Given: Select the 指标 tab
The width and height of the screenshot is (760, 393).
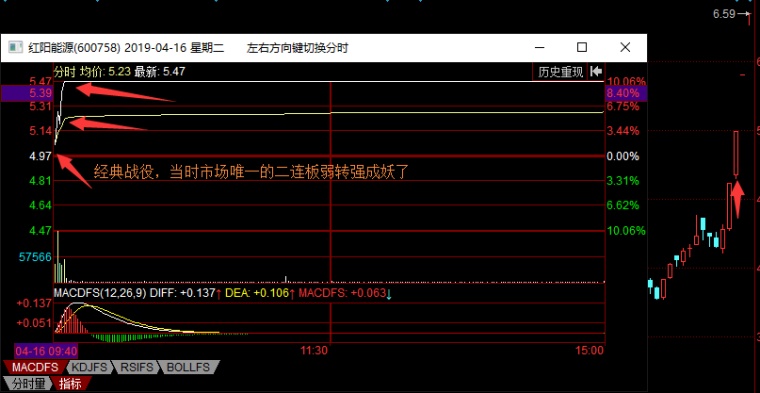Looking at the screenshot, I should [x=70, y=384].
